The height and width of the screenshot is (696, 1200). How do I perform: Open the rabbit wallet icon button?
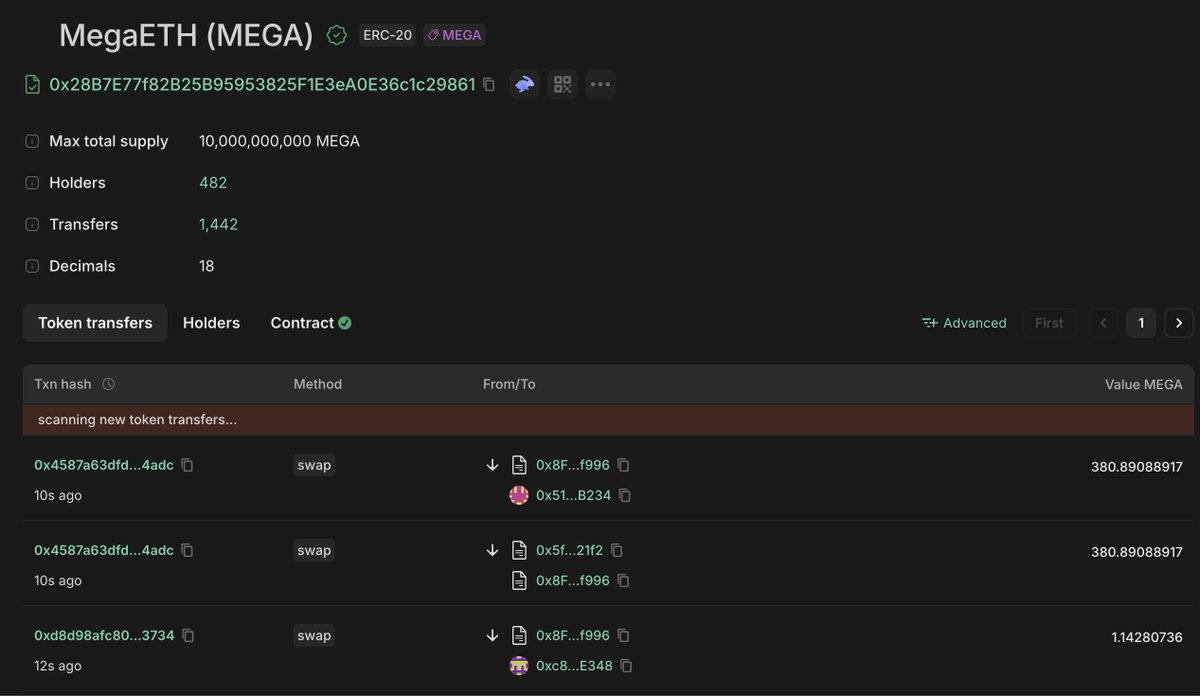tap(525, 85)
